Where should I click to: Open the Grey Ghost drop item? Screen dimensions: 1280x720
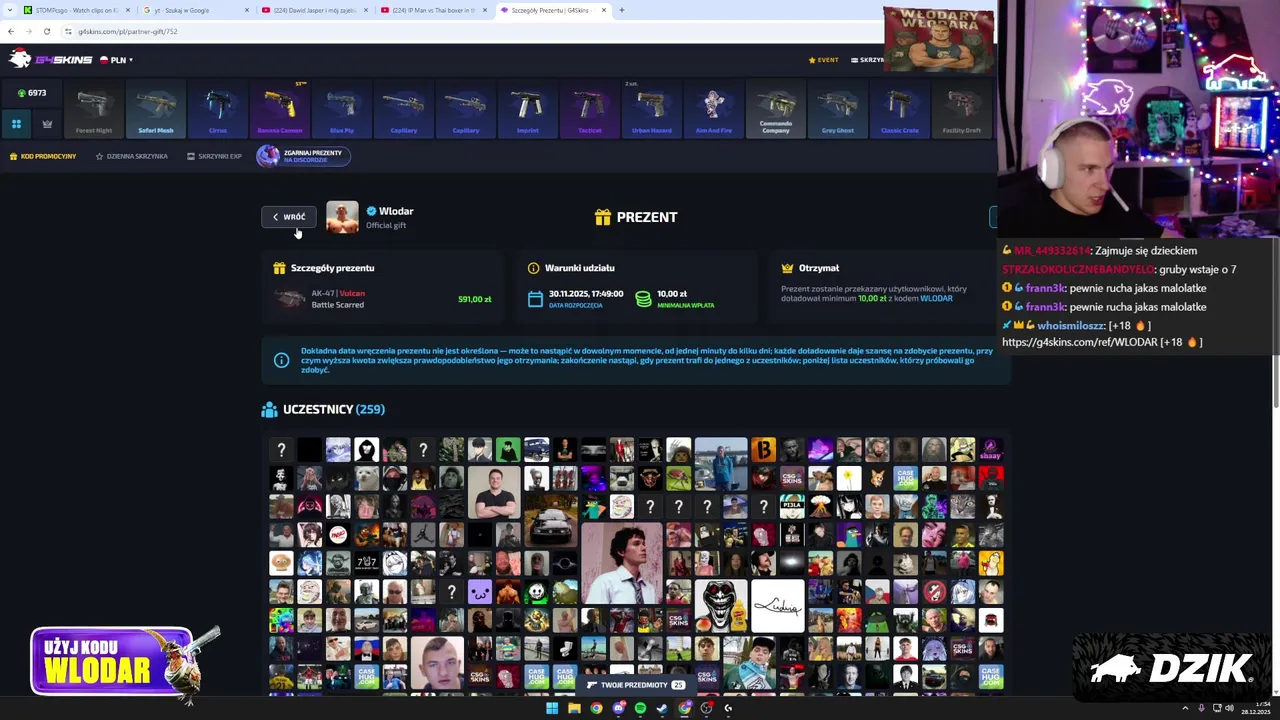tap(838, 110)
